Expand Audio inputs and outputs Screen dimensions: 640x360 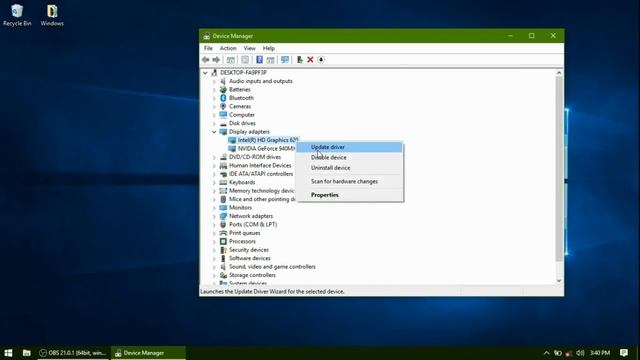214,81
